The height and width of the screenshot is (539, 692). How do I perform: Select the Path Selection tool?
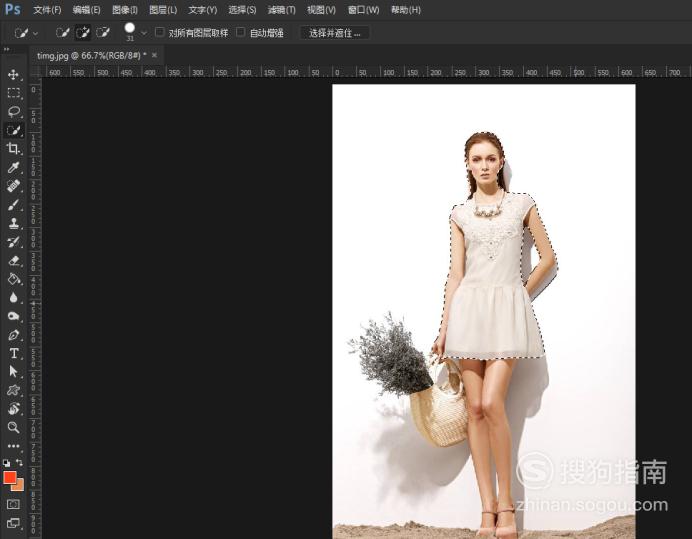(13, 372)
